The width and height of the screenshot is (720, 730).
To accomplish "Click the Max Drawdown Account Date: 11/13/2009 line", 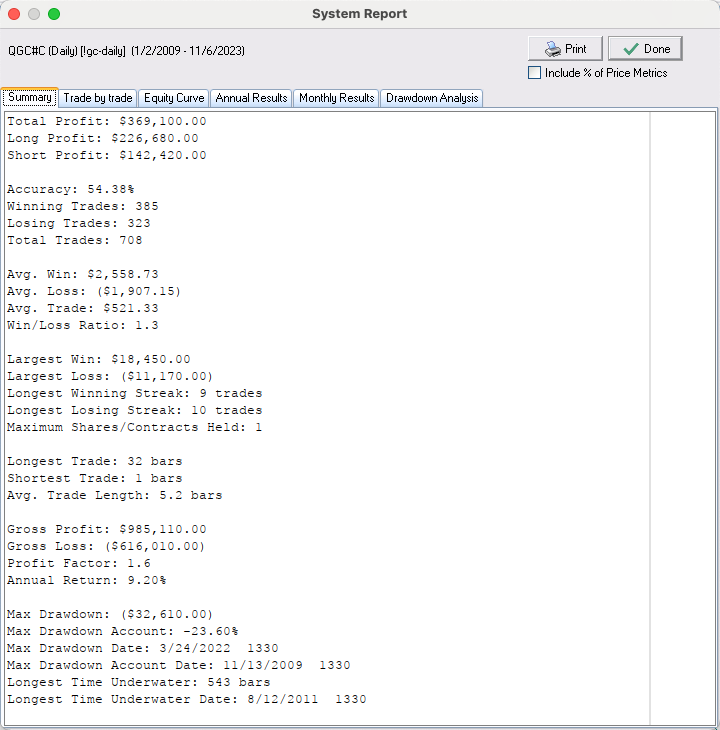I will pos(179,665).
